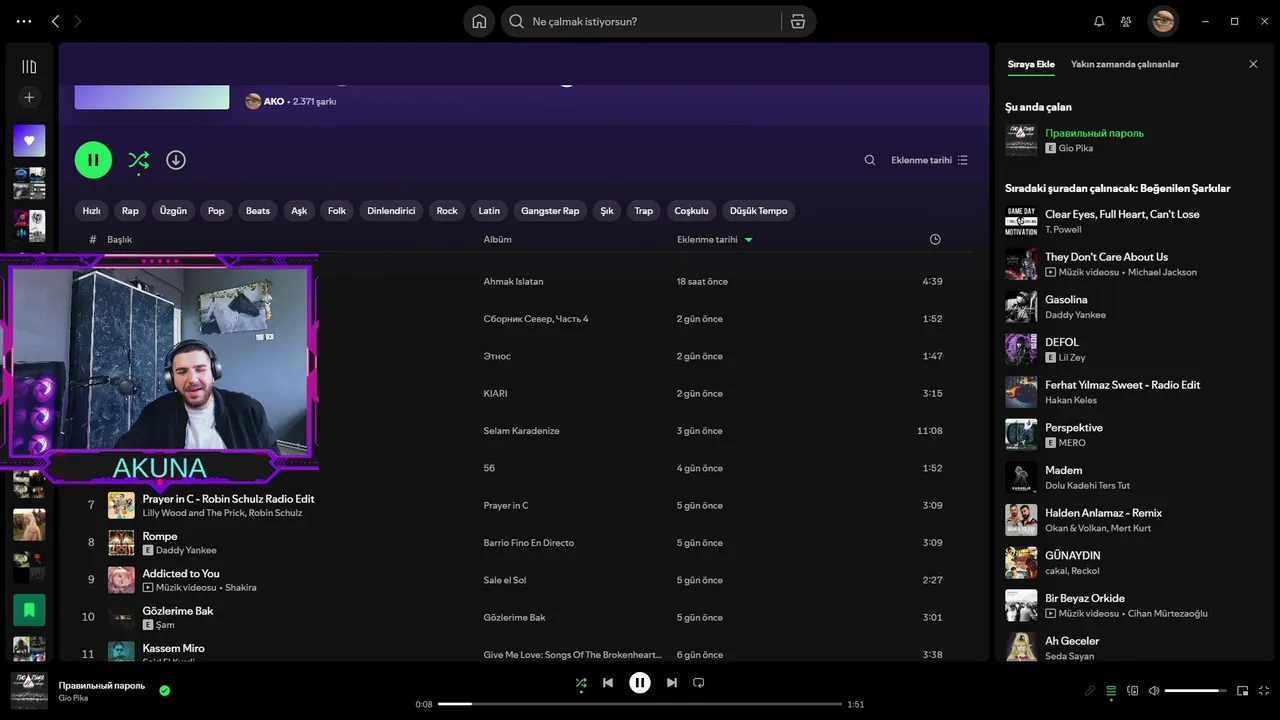The height and width of the screenshot is (720, 1280).
Task: Switch to Yakın zamanda çalınanlar tab
Action: [1125, 64]
